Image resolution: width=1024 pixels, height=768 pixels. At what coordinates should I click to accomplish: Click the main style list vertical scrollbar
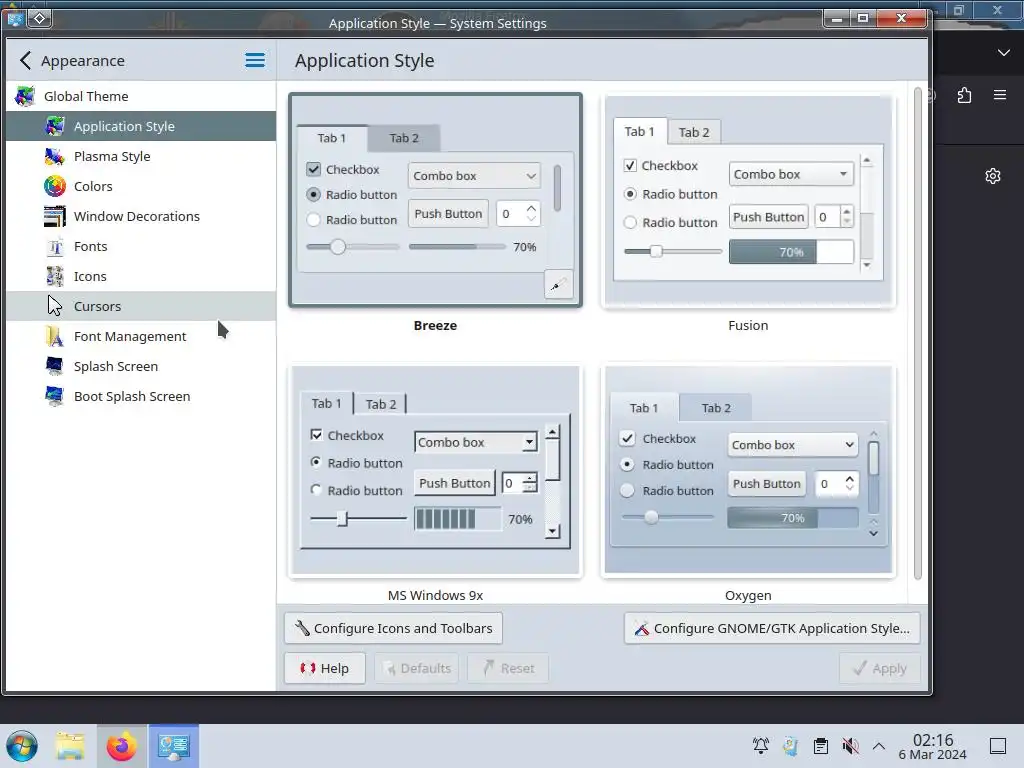tap(918, 334)
